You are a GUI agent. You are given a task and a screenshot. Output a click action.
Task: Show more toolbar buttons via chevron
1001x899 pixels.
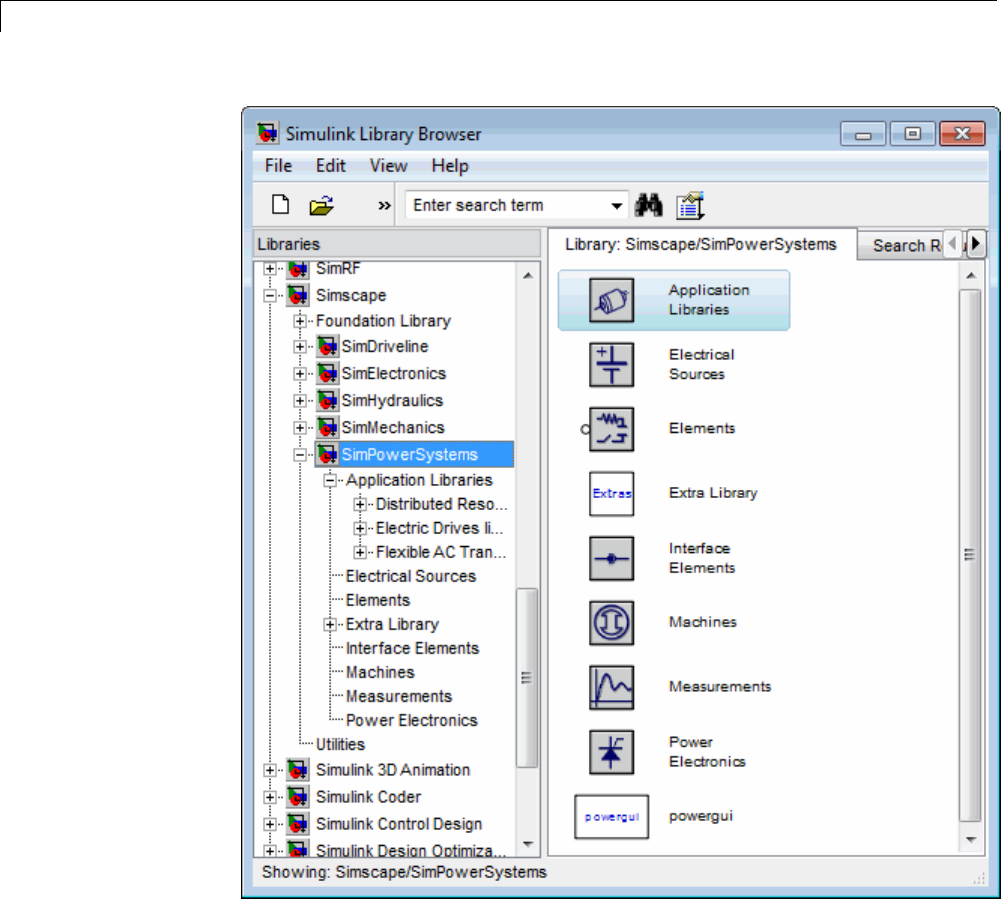pyautogui.click(x=384, y=206)
